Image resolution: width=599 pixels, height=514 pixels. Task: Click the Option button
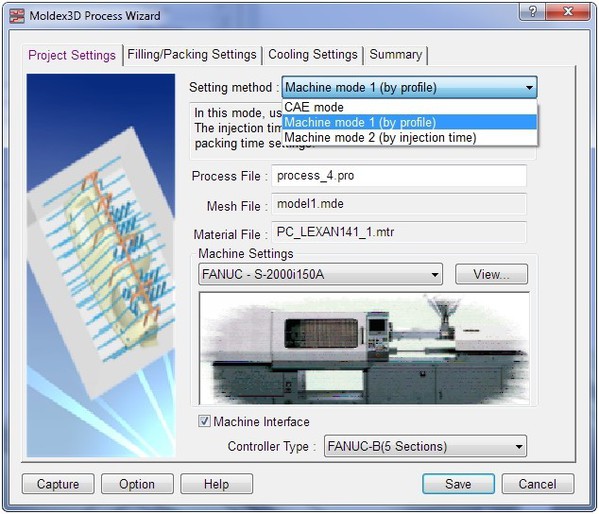point(137,484)
